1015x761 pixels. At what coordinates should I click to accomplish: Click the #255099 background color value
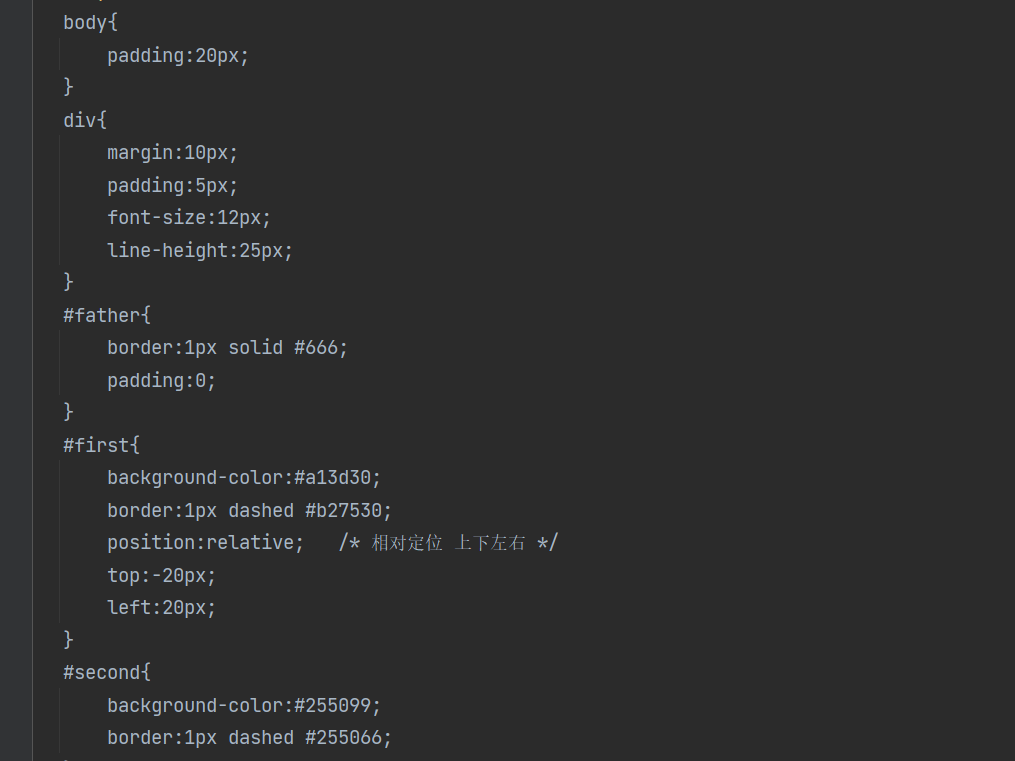[336, 706]
